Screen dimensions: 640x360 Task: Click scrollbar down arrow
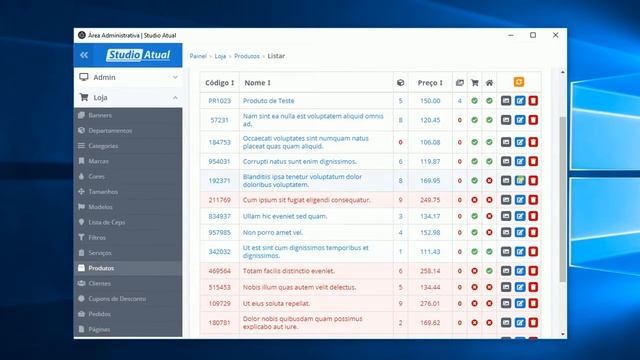[562, 334]
